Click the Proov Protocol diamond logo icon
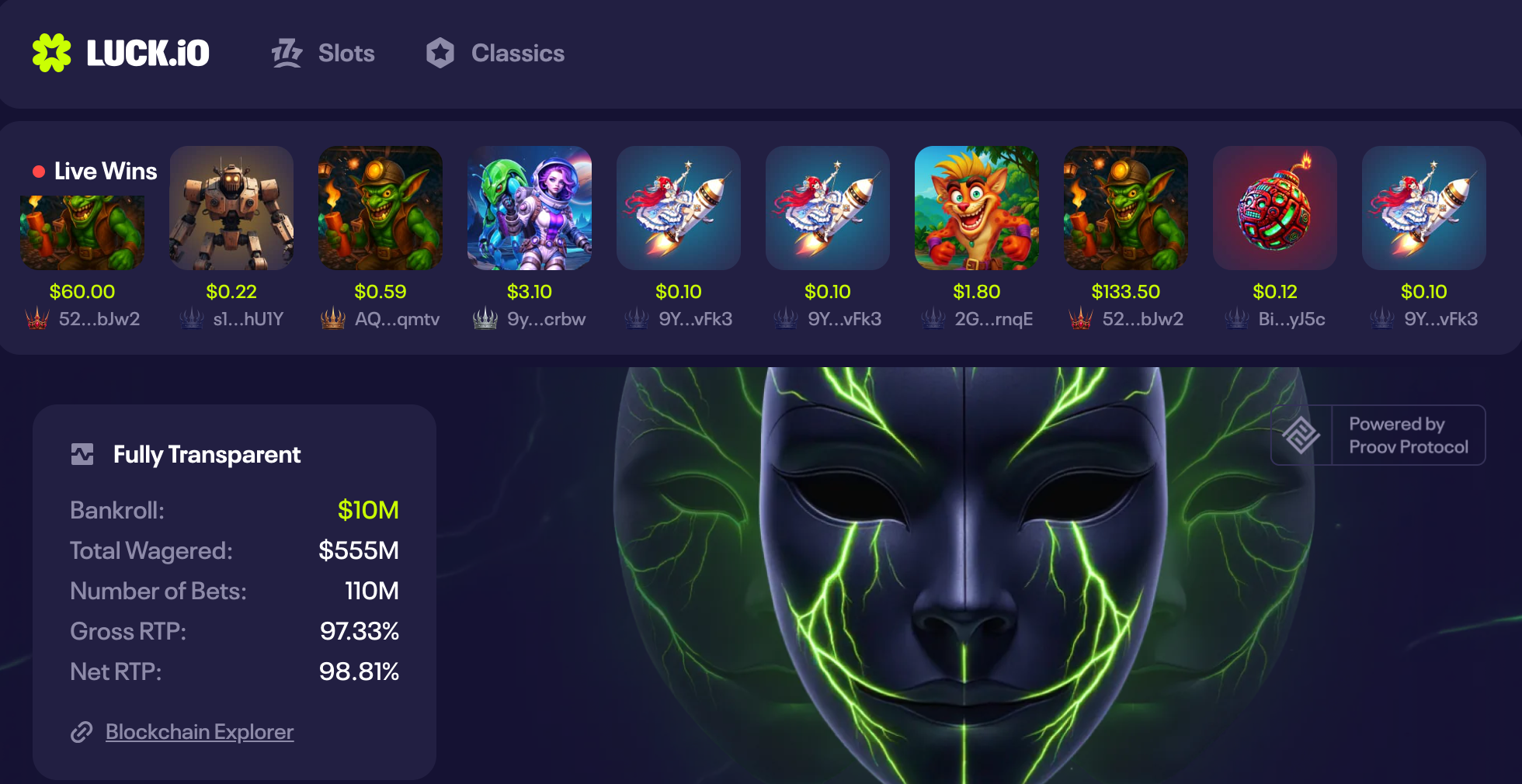The height and width of the screenshot is (784, 1522). tap(1301, 435)
